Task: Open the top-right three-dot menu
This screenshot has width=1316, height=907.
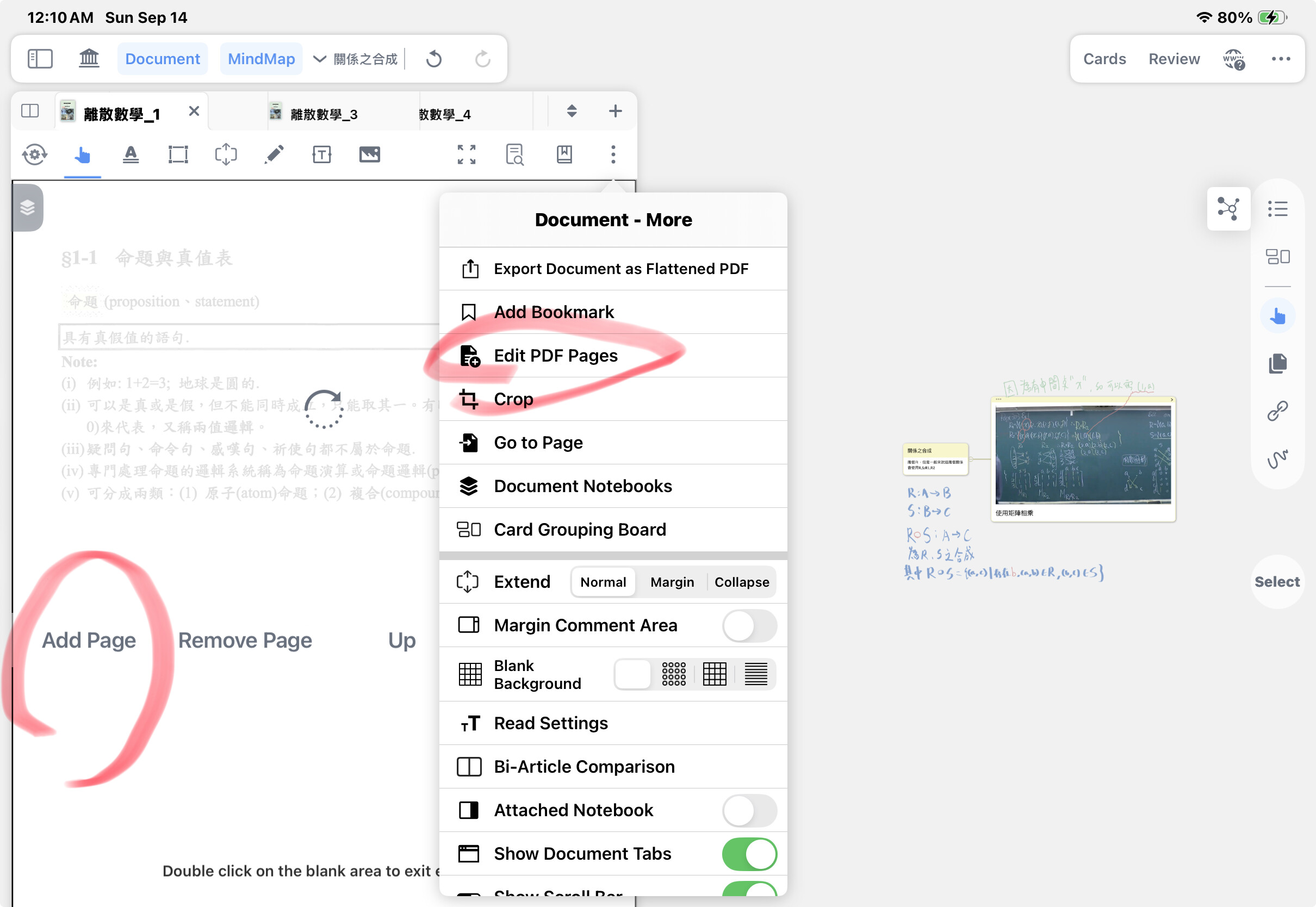Action: click(x=1281, y=59)
